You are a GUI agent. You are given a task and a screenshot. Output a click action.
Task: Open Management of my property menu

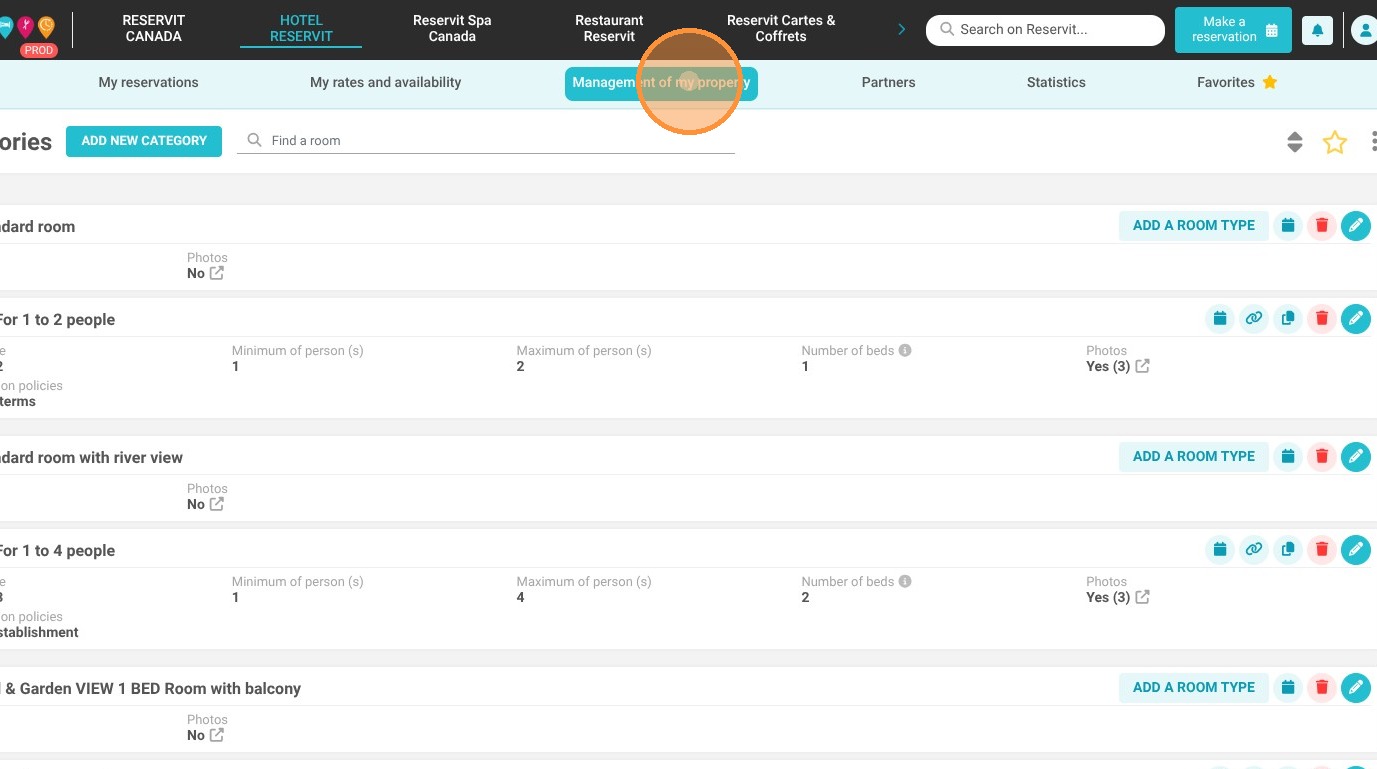[661, 83]
